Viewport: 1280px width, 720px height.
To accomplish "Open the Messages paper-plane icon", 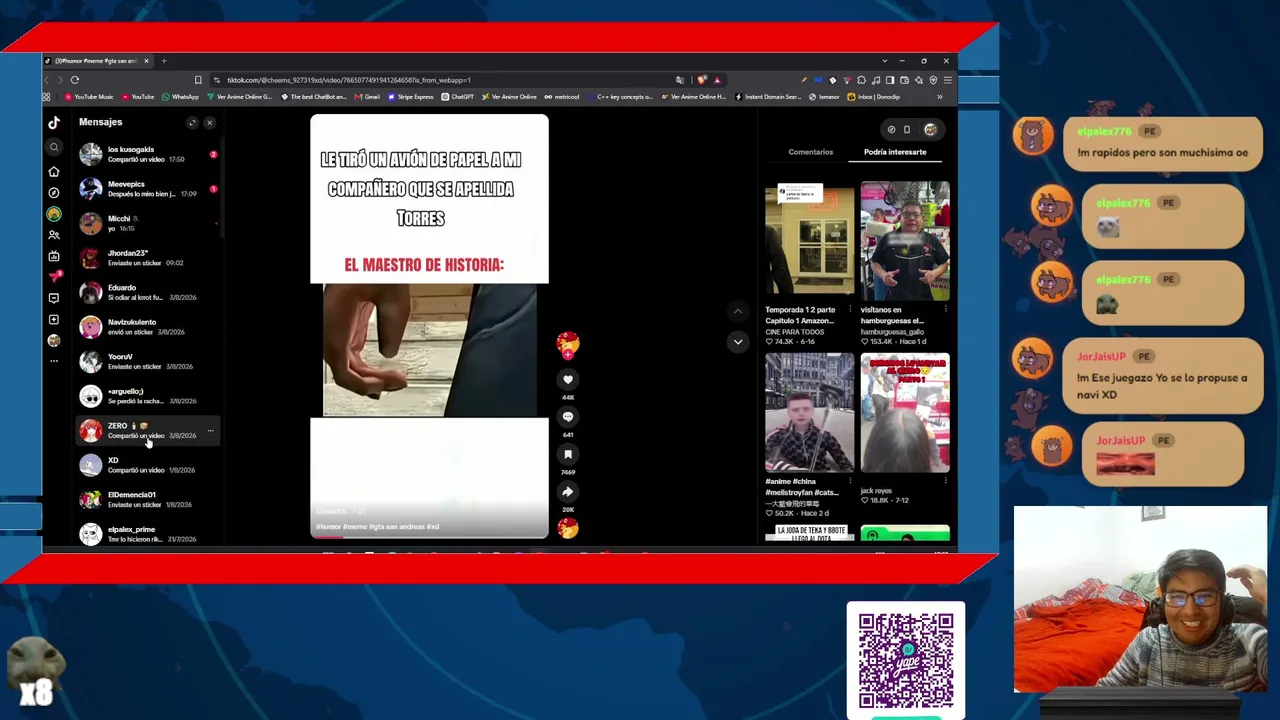I will pos(54,276).
